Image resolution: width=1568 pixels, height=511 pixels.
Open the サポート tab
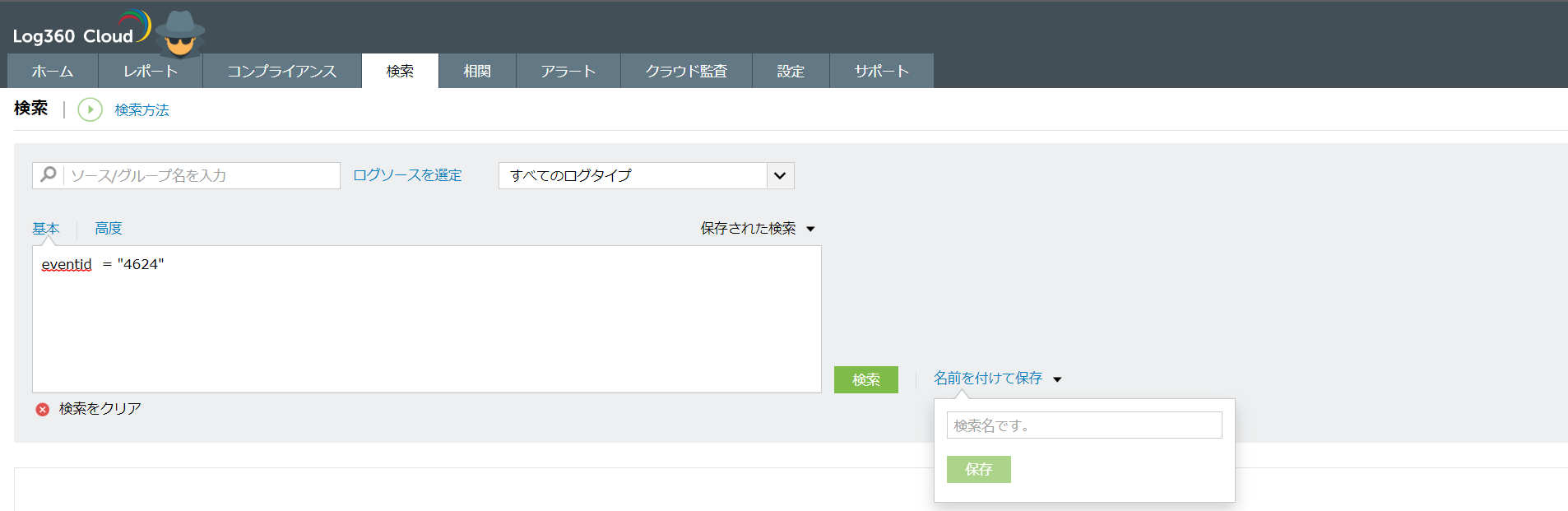(881, 72)
